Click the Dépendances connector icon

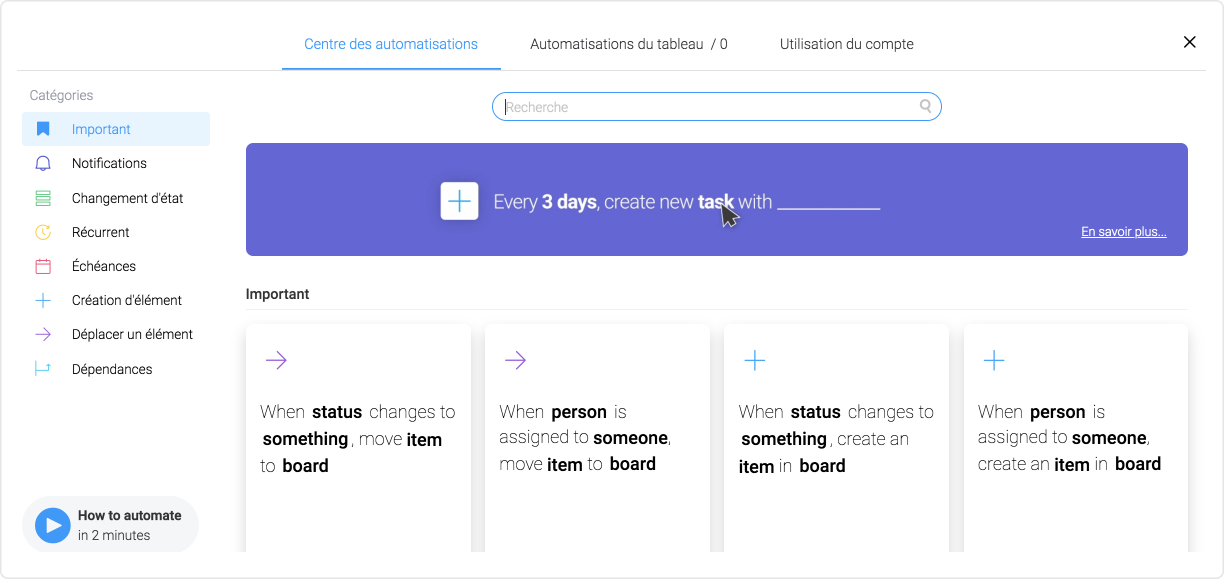pos(43,369)
